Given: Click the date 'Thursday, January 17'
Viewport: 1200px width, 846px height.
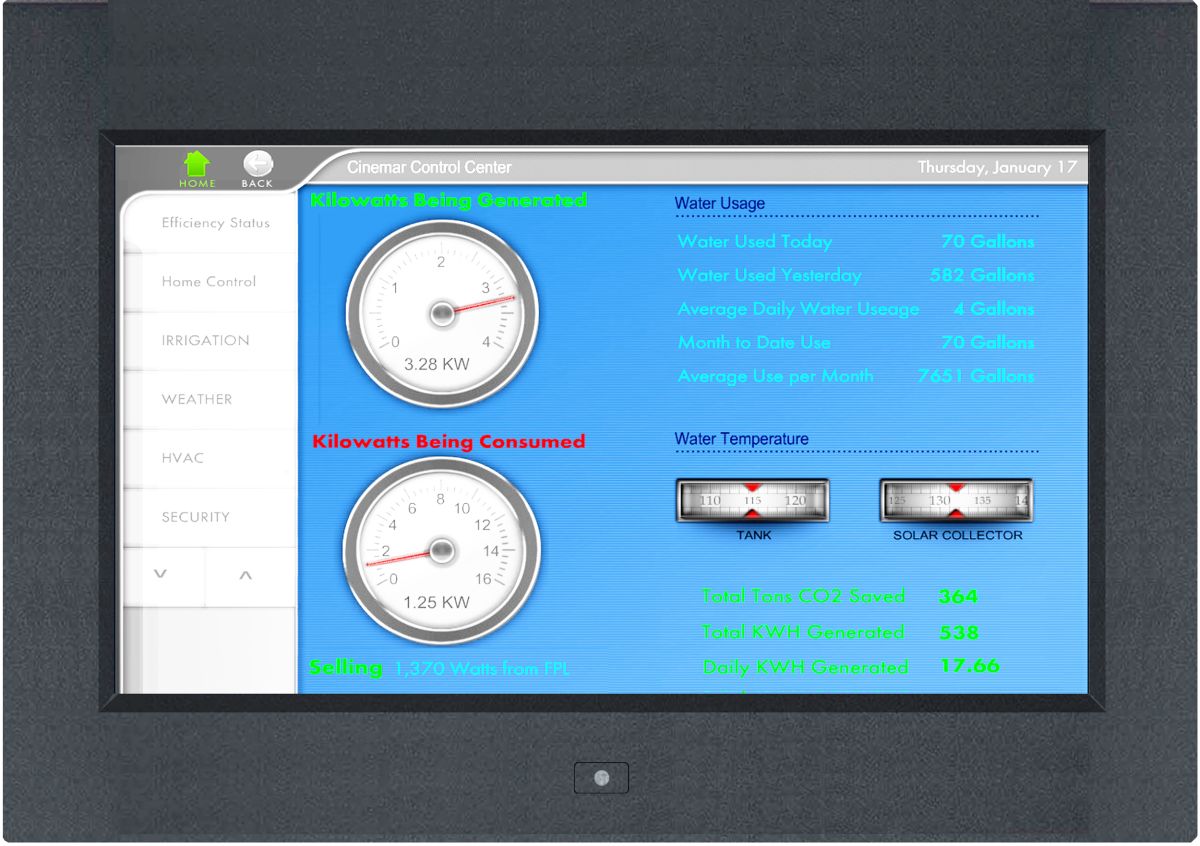Looking at the screenshot, I should pyautogui.click(x=998, y=167).
